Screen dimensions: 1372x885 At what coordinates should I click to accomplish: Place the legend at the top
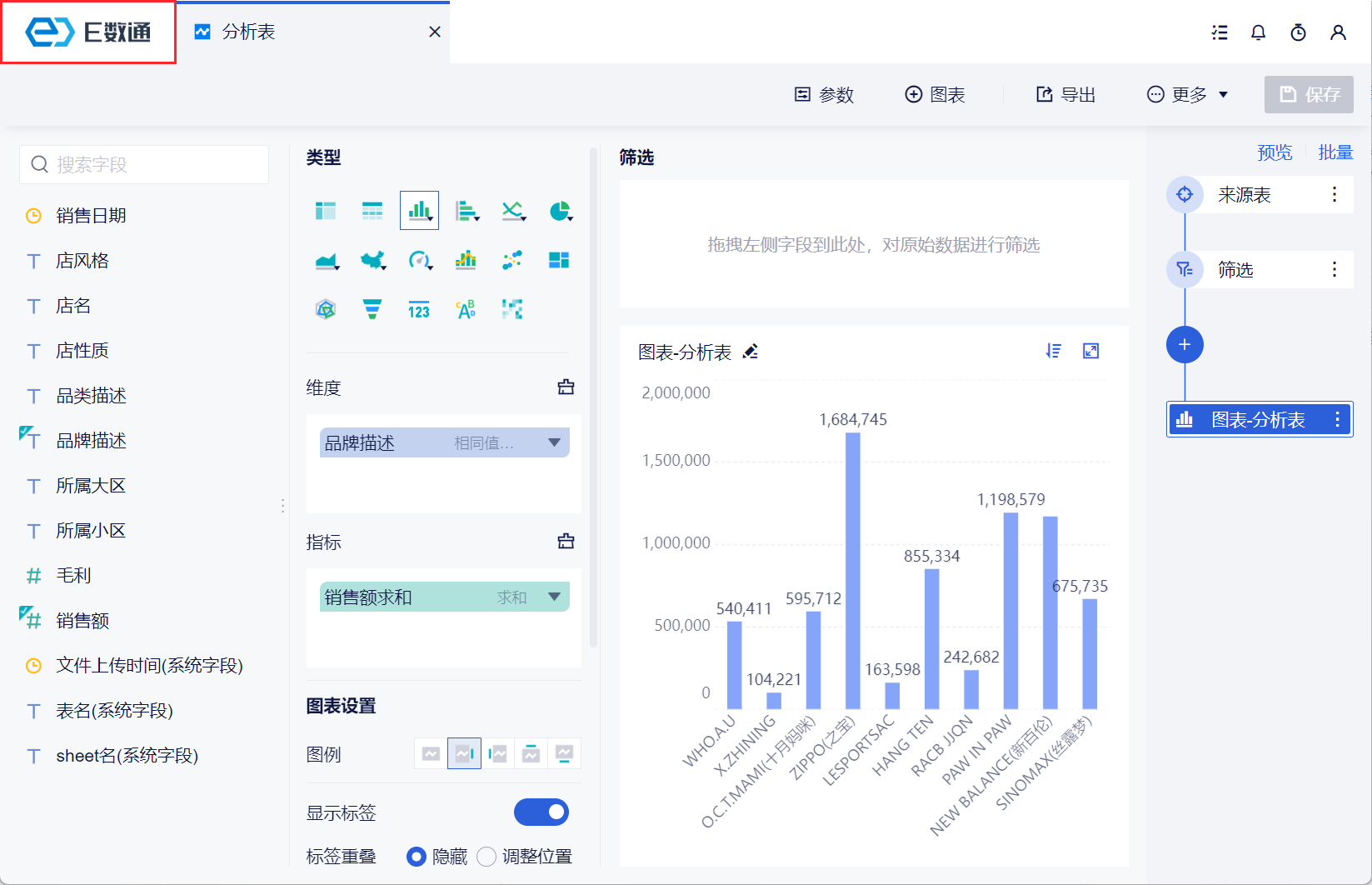[531, 754]
